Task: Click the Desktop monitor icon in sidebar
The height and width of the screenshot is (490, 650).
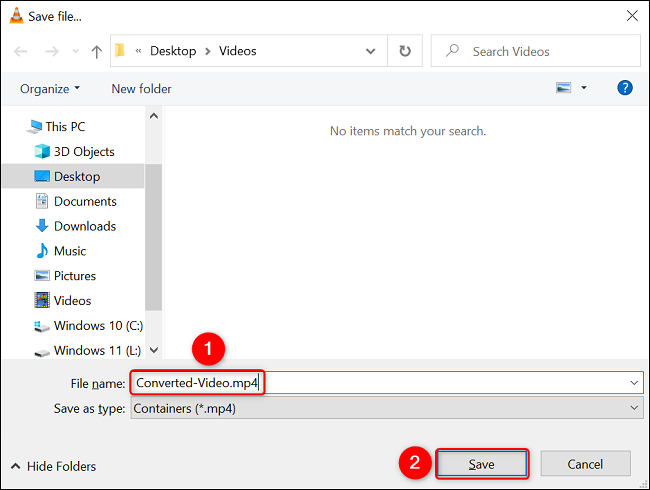Action: point(42,176)
